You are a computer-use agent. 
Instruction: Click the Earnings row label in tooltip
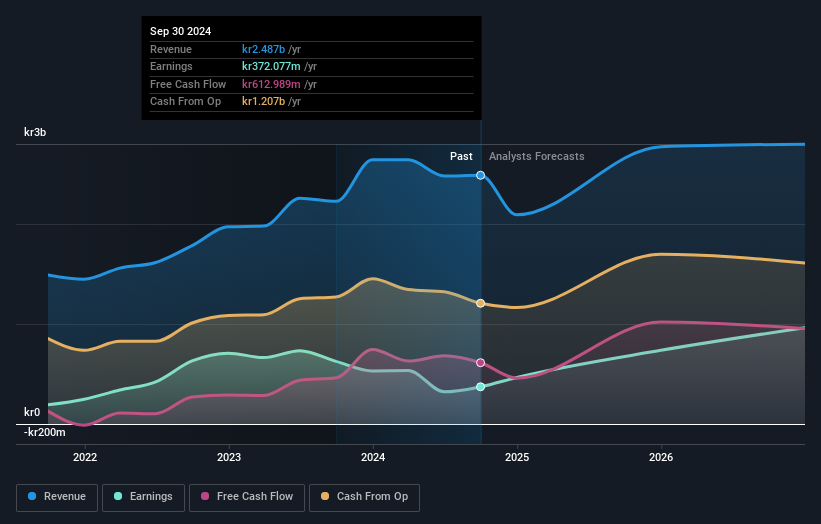[x=171, y=66]
